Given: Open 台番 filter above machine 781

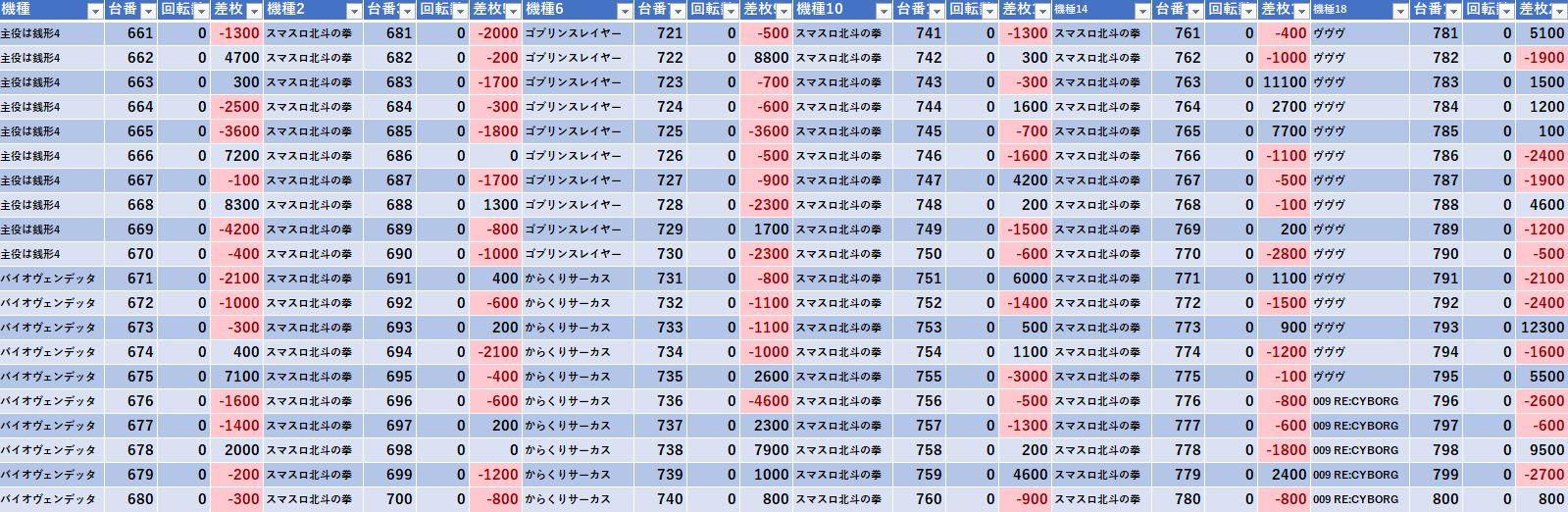Looking at the screenshot, I should tap(1454, 11).
